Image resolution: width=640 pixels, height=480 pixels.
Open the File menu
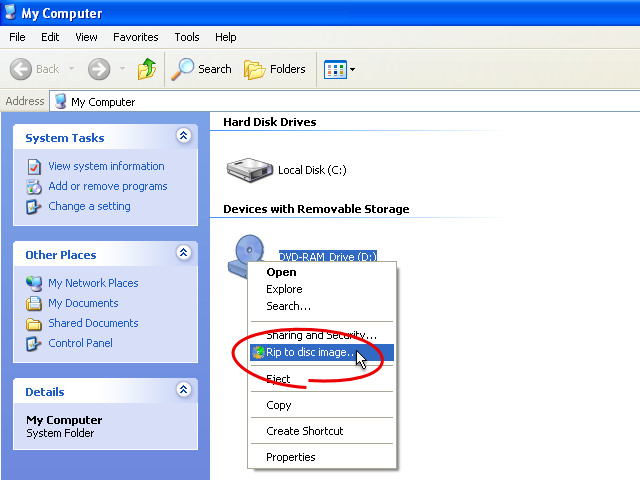coord(17,37)
